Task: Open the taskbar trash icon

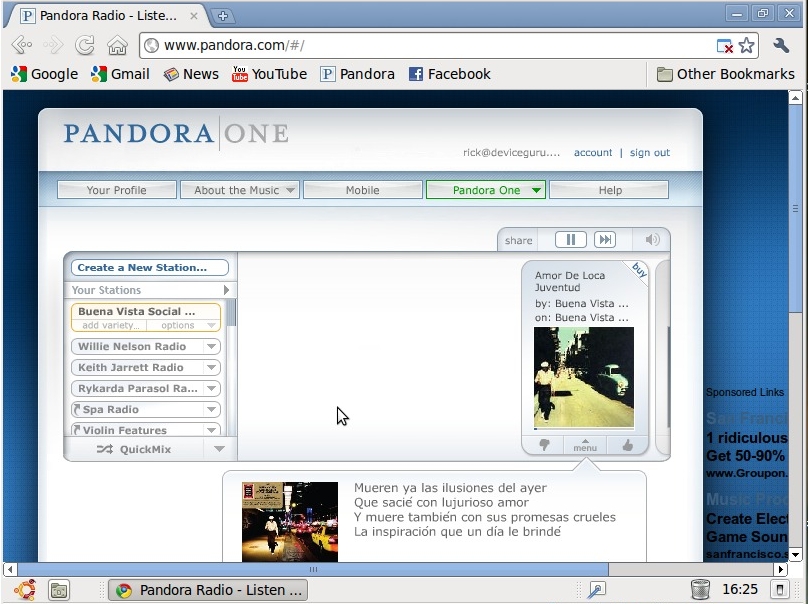Action: tap(700, 590)
